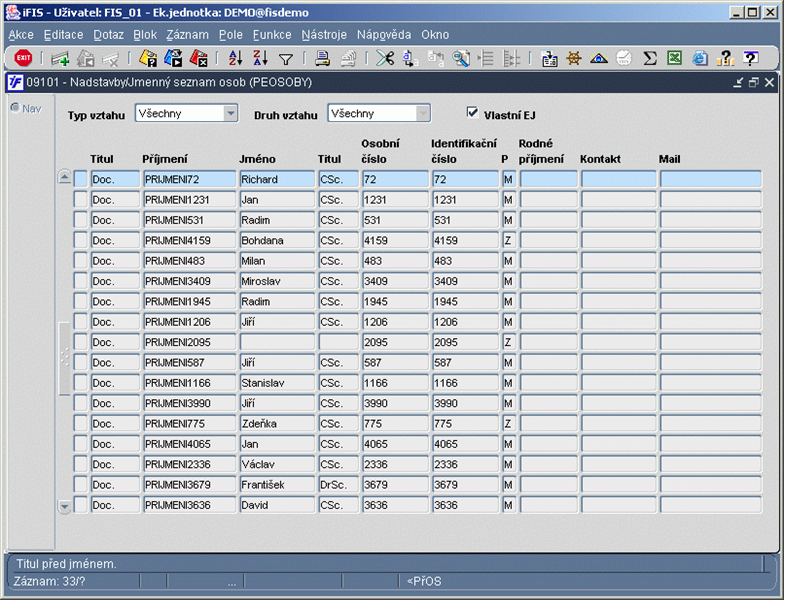This screenshot has height=601, width=785.
Task: Tick the row selector box for PRIJMENI2095
Action: (x=81, y=342)
